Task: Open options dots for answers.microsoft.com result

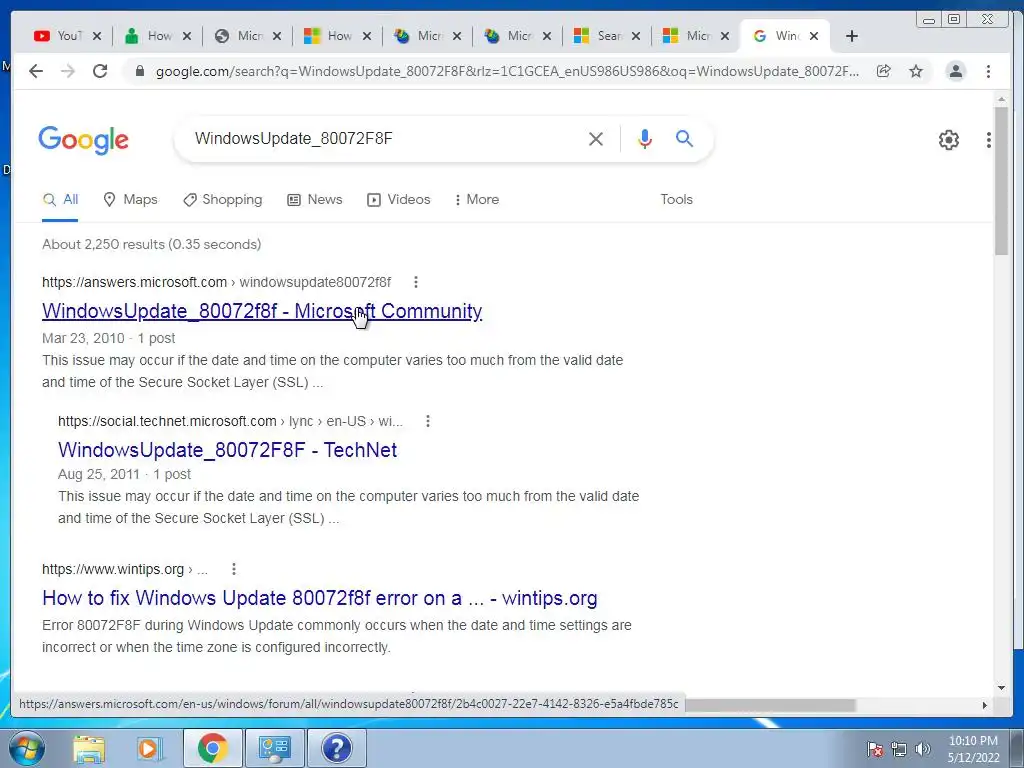Action: (416, 282)
